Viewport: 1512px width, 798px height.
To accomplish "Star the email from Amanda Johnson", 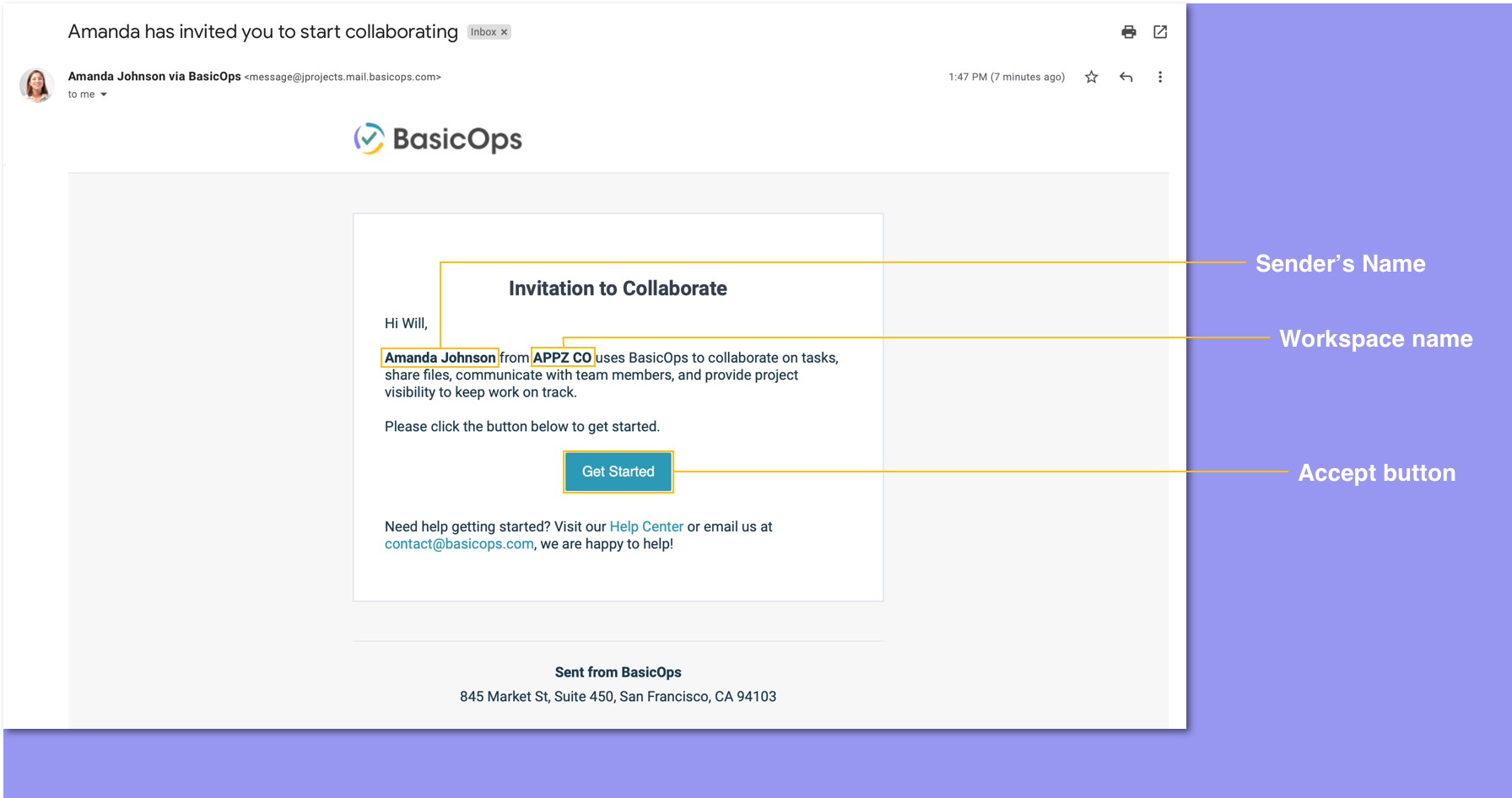I will point(1091,77).
